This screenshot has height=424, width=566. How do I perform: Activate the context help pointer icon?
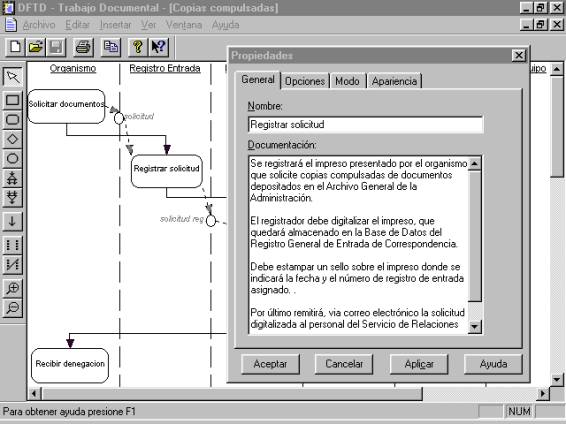point(158,47)
